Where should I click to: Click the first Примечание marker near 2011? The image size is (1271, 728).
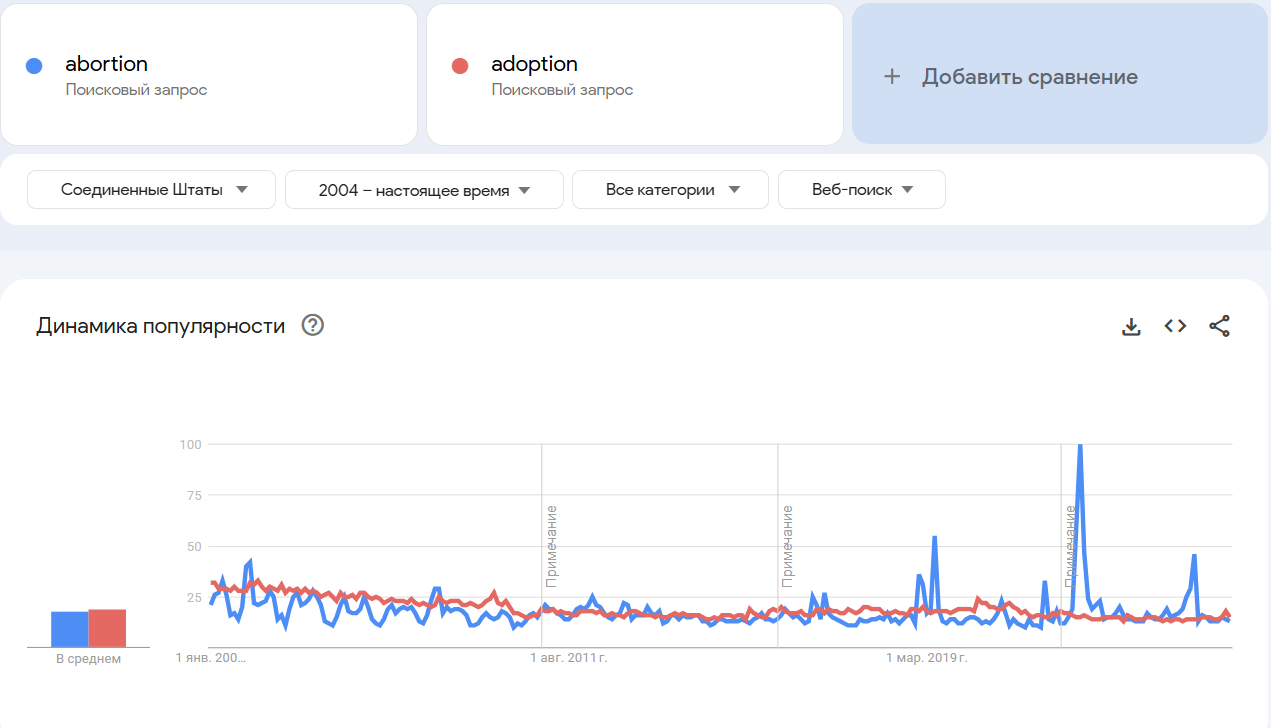point(551,546)
